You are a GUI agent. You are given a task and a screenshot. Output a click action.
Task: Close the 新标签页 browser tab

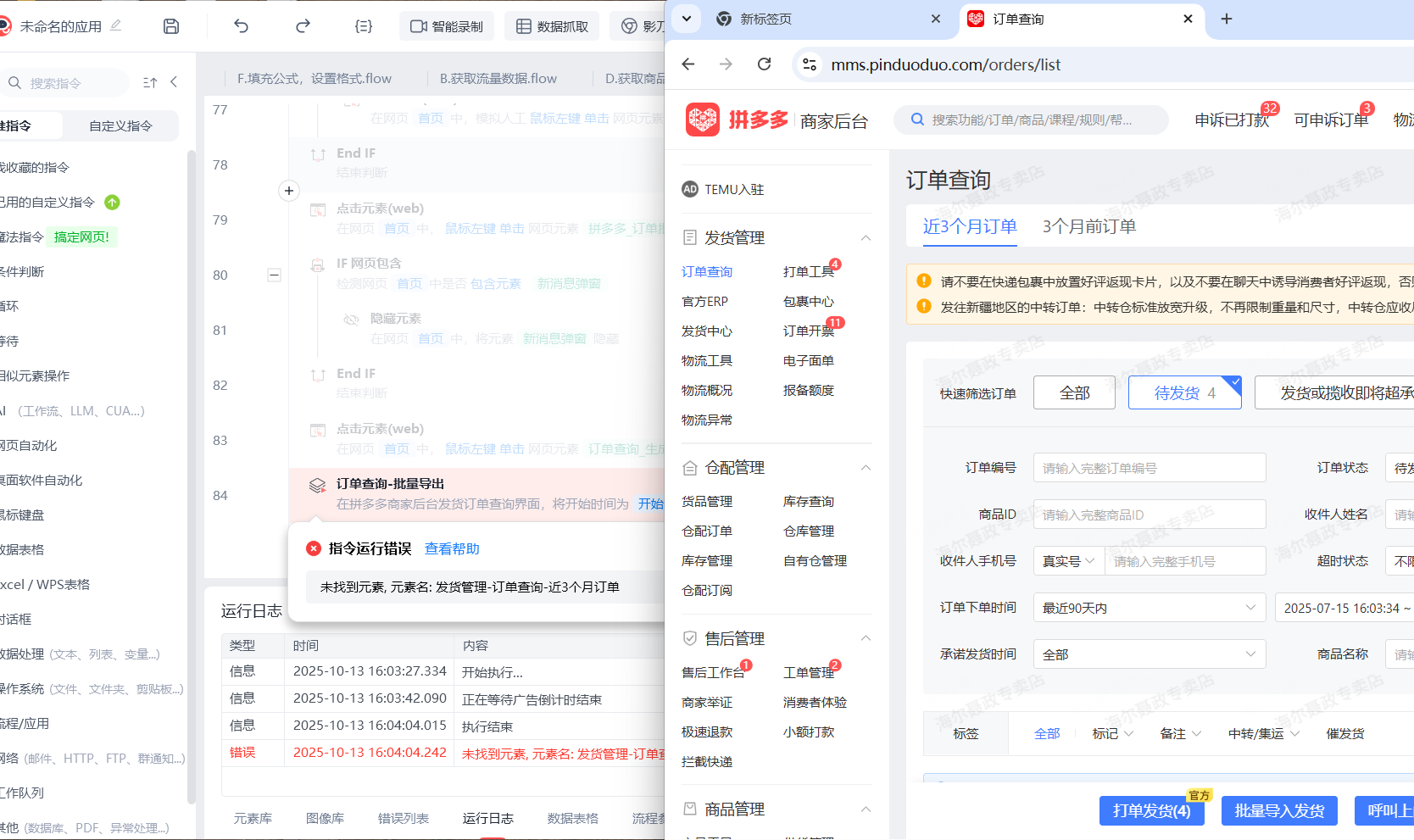pos(936,19)
